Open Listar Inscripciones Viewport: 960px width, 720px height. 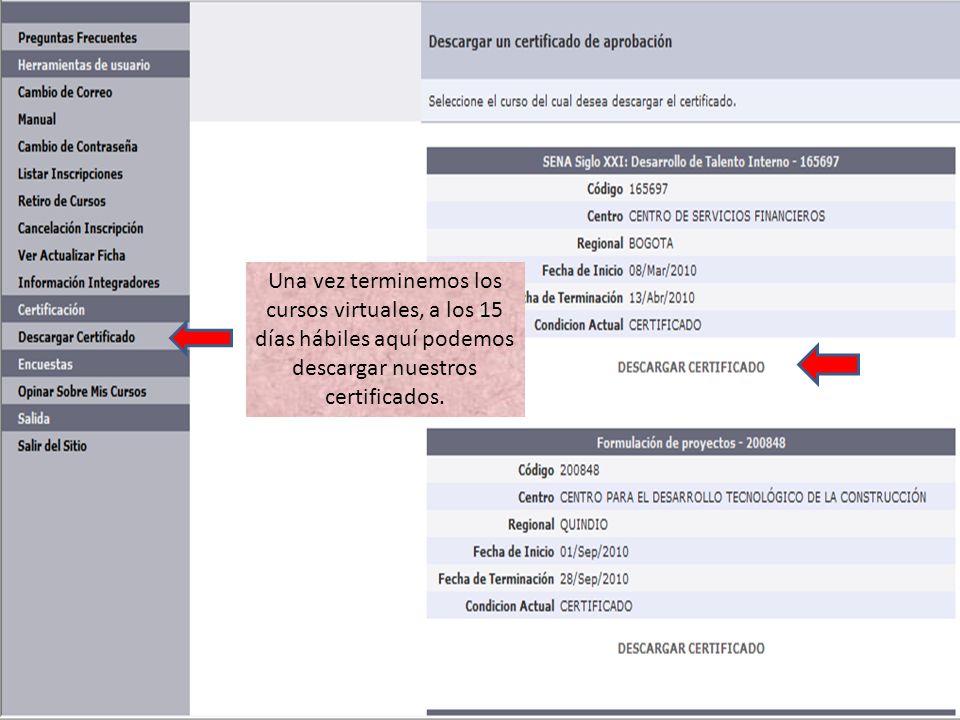(x=70, y=174)
